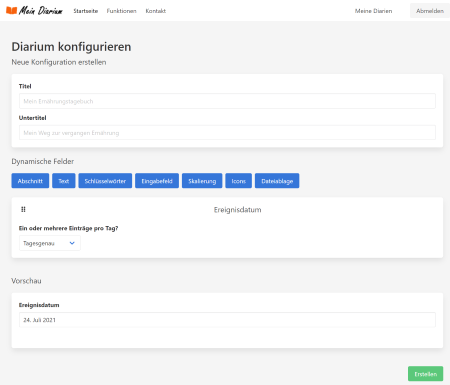
Task: Add a Schlüsselwörter field
Action: [x=105, y=181]
